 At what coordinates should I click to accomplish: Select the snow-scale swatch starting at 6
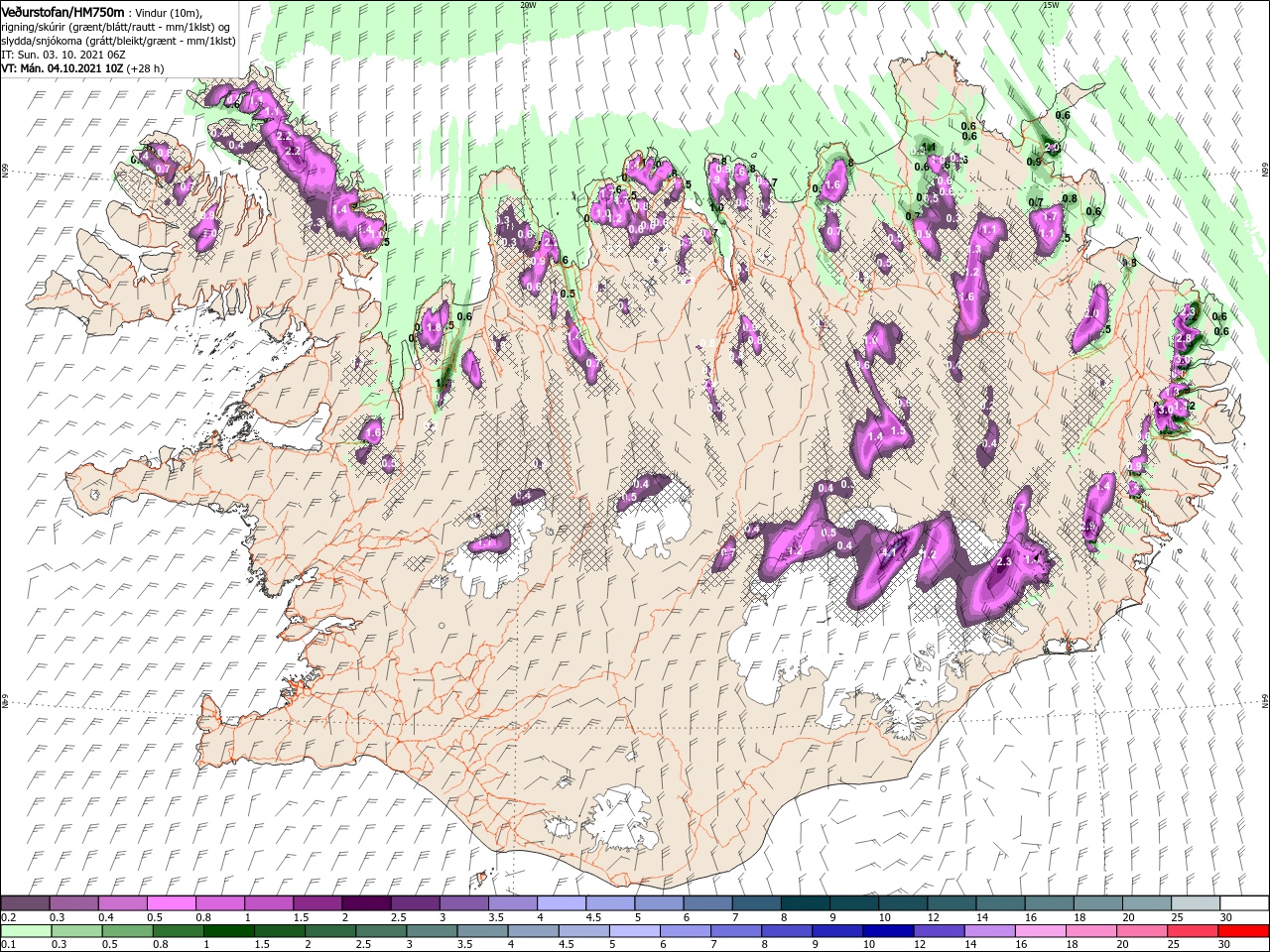point(707,903)
